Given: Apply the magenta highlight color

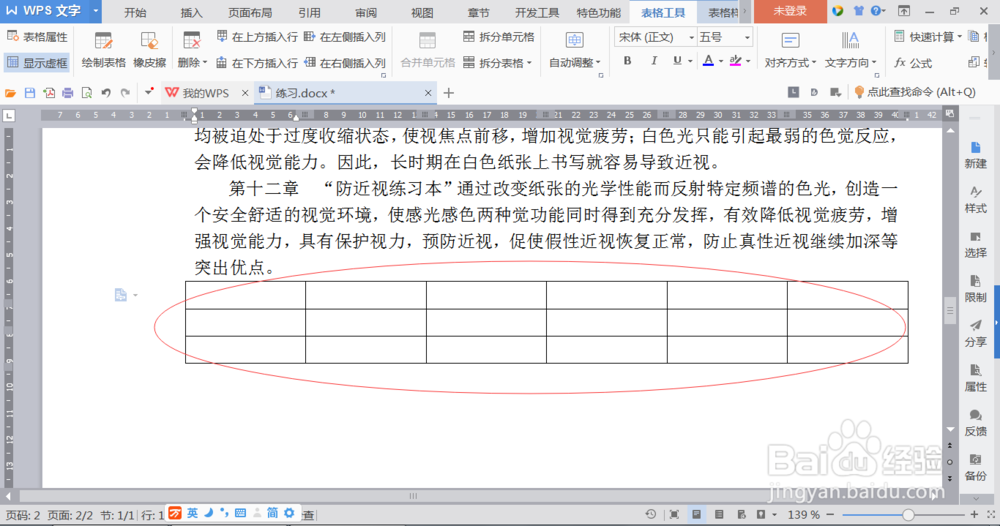Looking at the screenshot, I should click(x=735, y=61).
